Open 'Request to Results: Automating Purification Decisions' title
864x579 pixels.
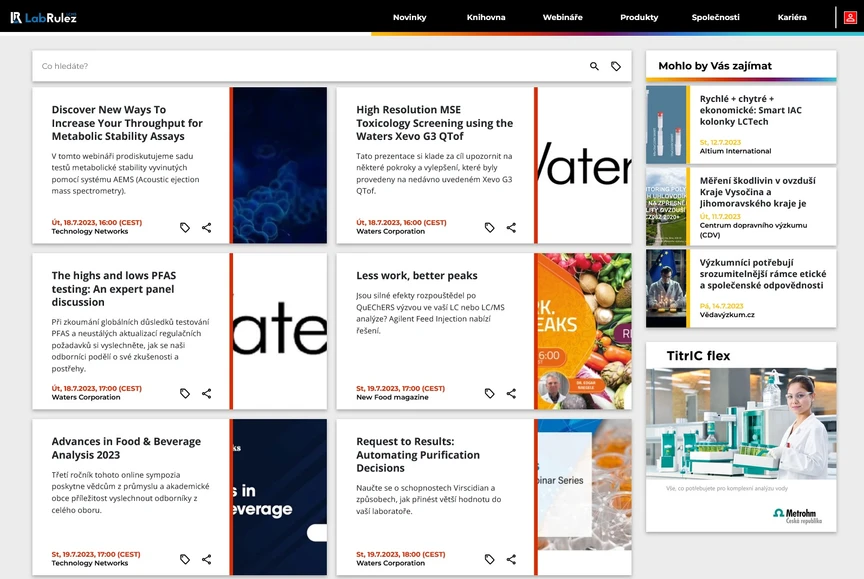pyautogui.click(x=418, y=454)
